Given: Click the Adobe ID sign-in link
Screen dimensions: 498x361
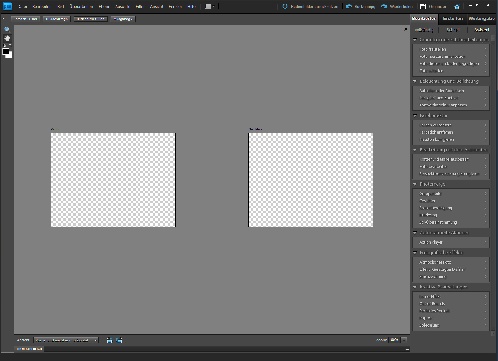Looking at the screenshot, I should pos(310,6).
